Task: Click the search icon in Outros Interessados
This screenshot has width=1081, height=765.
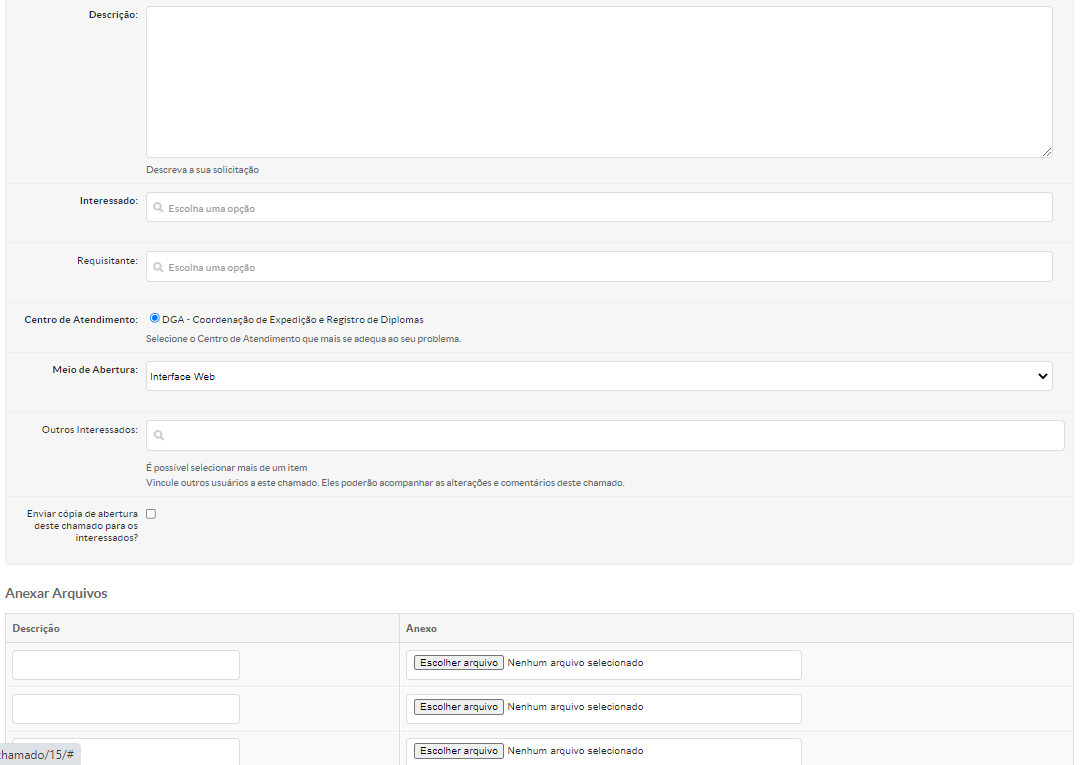Action: (x=159, y=435)
